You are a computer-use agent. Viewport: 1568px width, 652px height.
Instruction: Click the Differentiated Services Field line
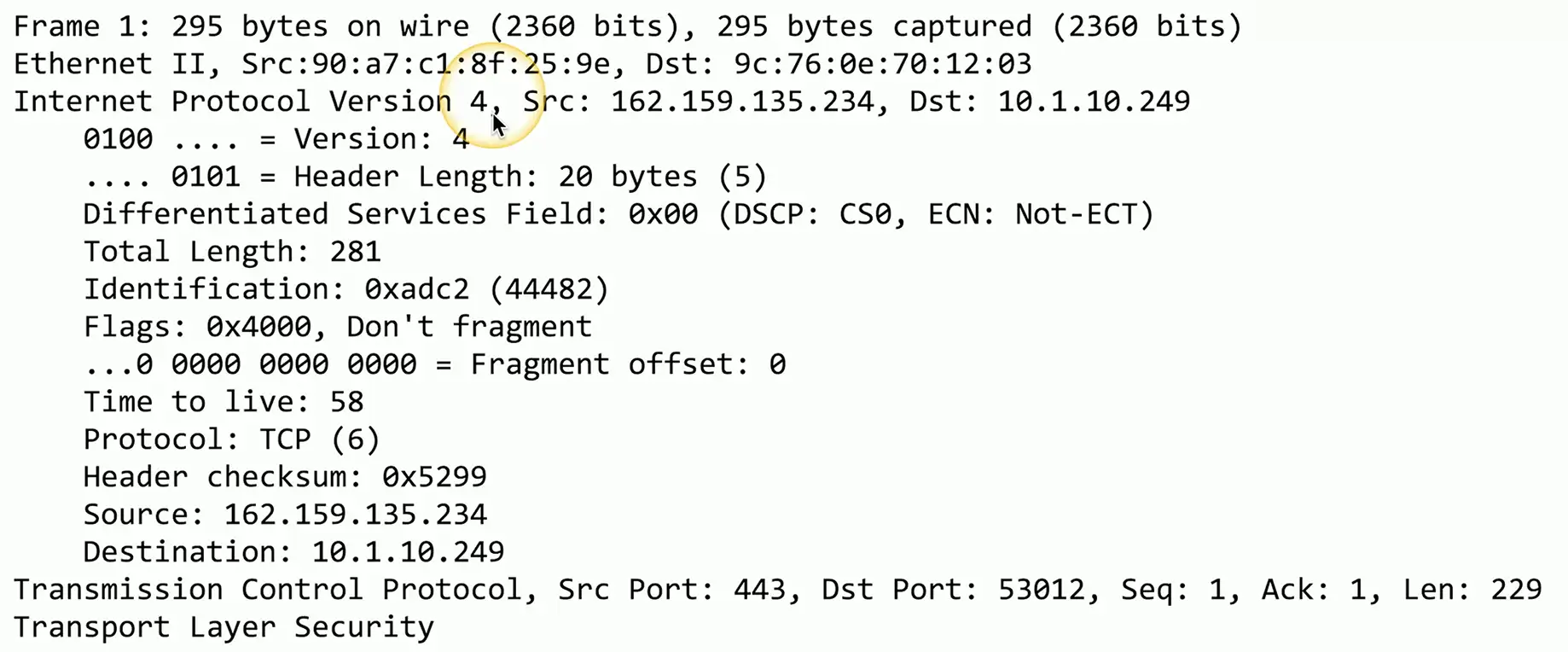(618, 214)
